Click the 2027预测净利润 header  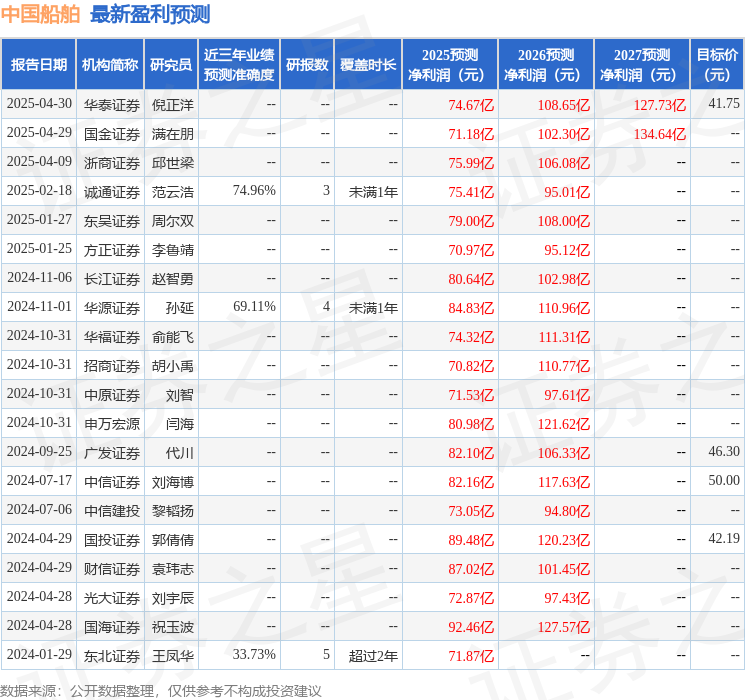[x=642, y=64]
